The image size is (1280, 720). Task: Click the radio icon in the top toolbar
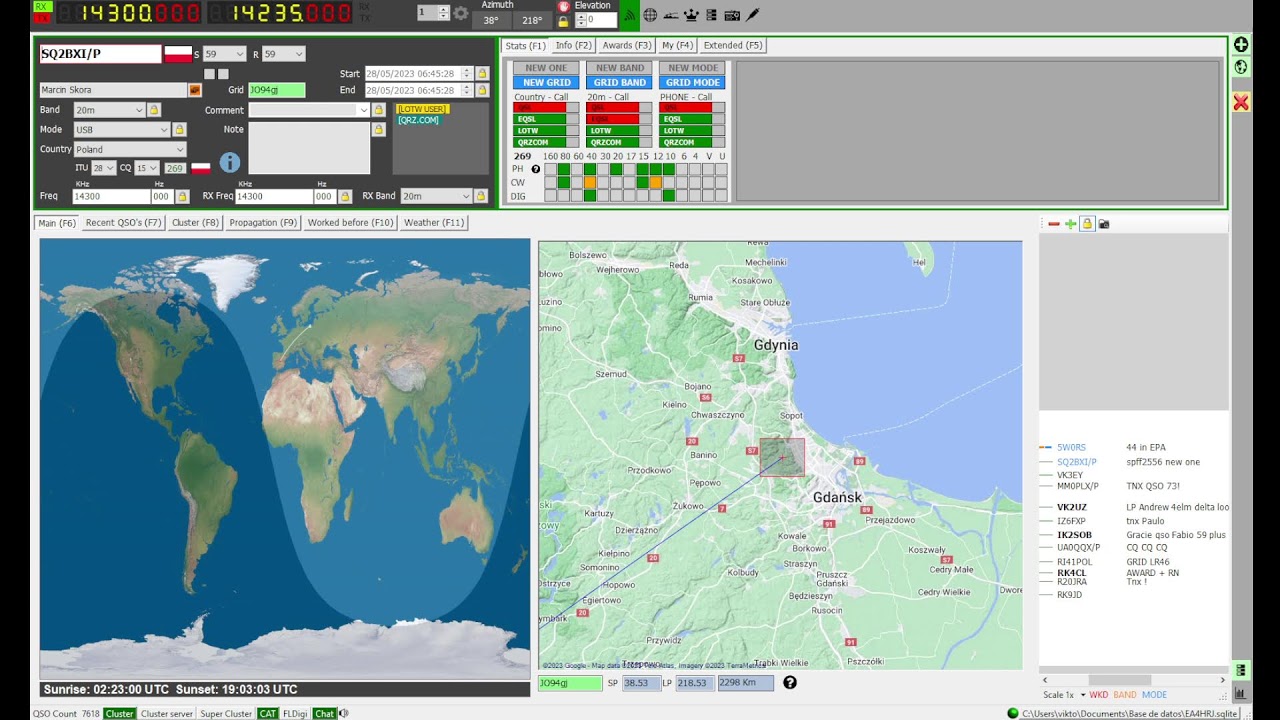[x=732, y=15]
